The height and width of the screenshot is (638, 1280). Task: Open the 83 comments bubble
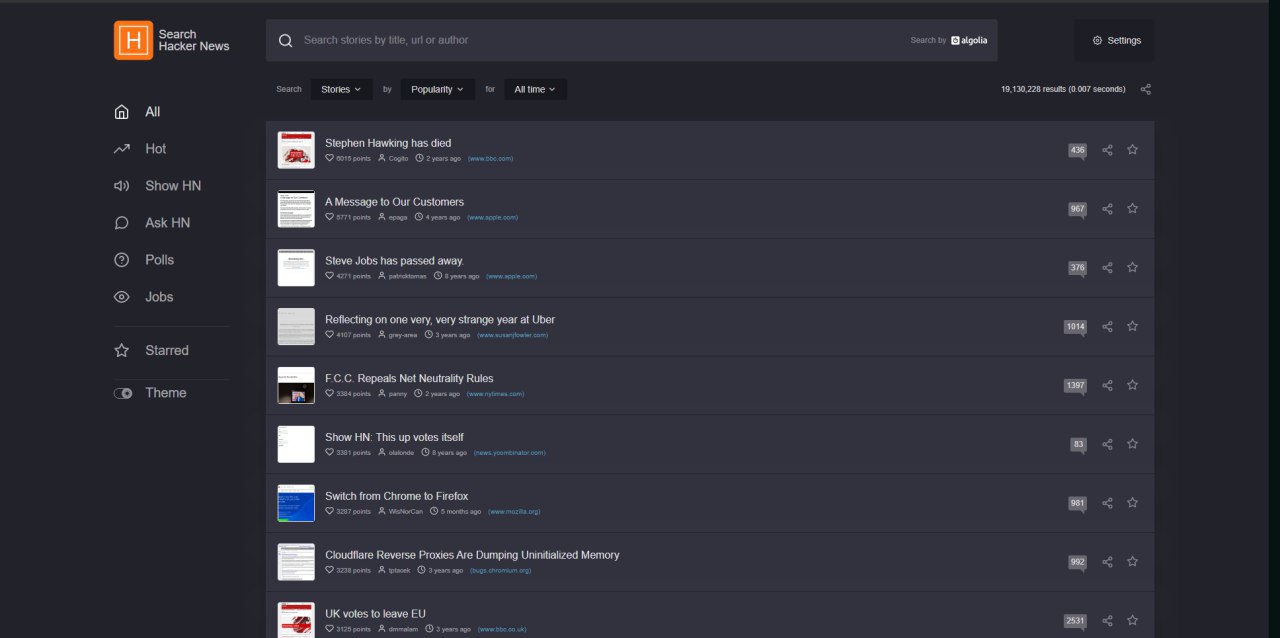pos(1078,445)
